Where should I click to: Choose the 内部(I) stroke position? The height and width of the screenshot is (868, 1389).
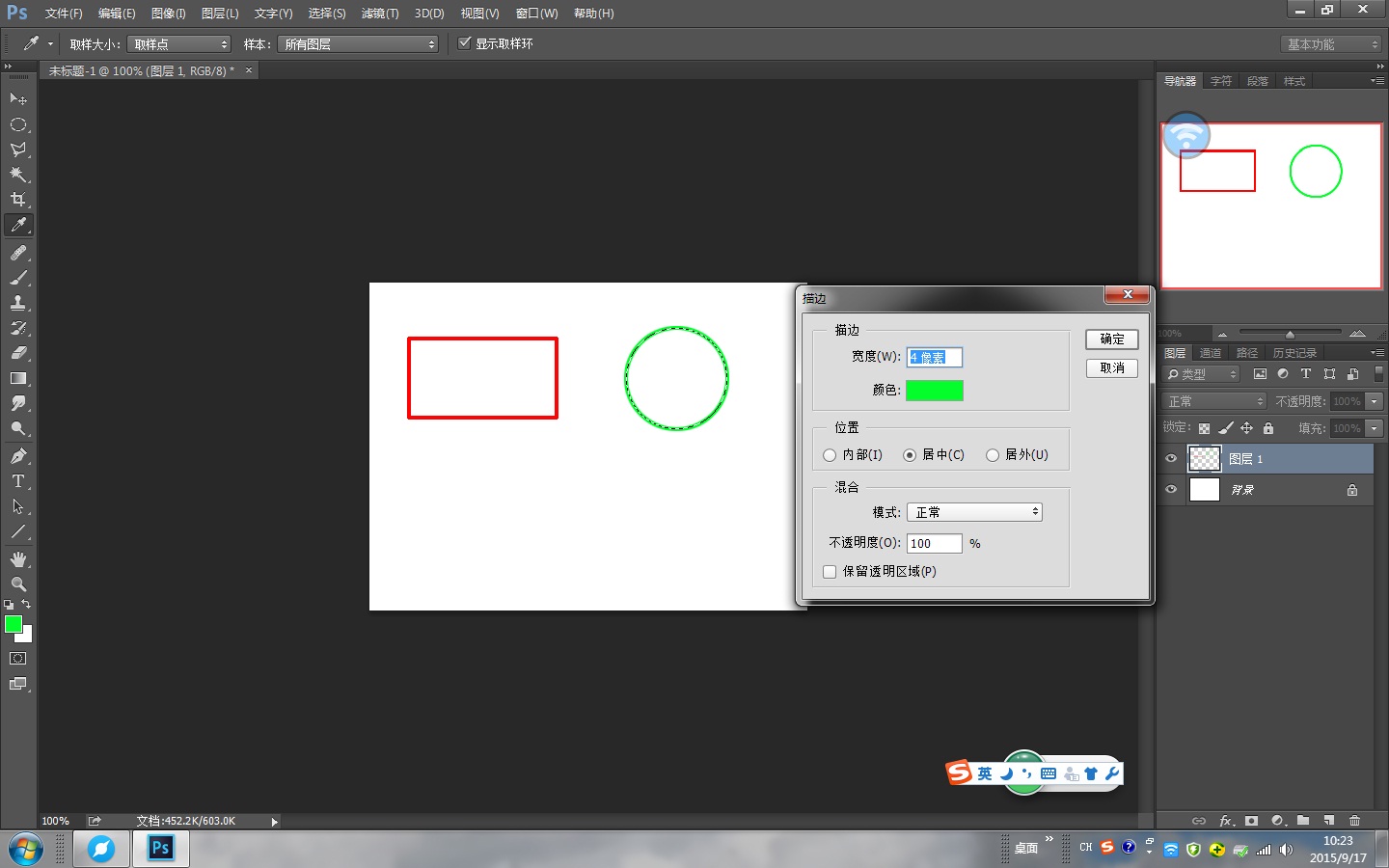coord(830,455)
